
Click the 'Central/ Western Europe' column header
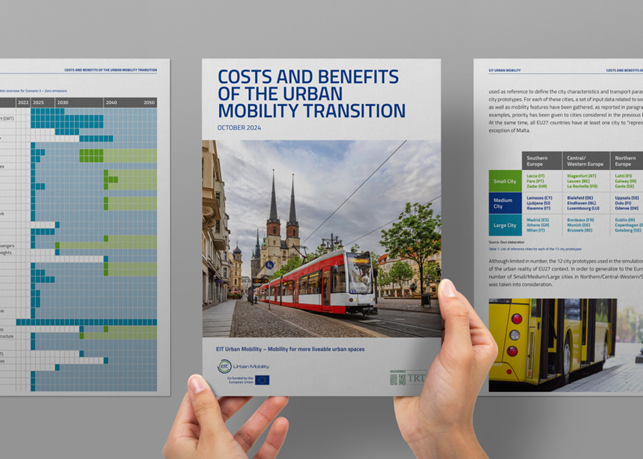coord(586,161)
